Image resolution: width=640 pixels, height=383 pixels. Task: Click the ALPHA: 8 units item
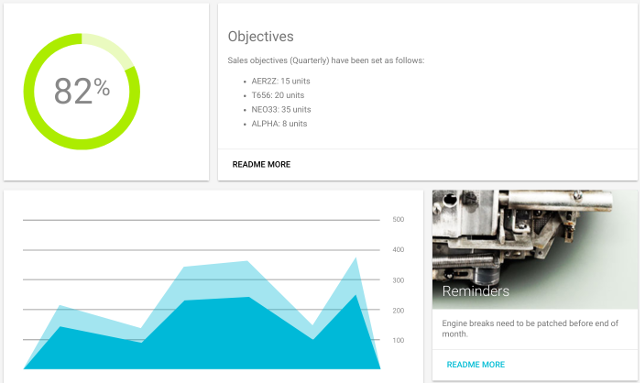(279, 124)
